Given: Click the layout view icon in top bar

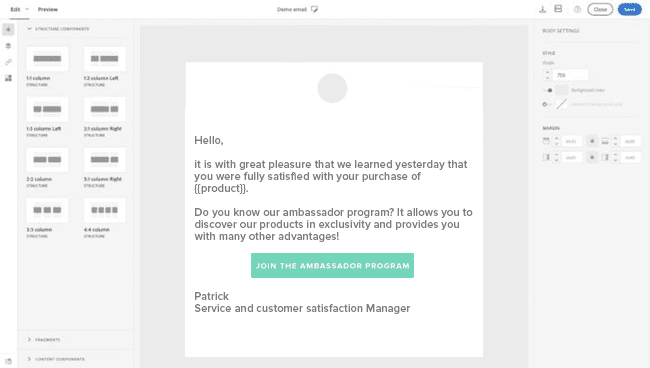Looking at the screenshot, I should [558, 9].
